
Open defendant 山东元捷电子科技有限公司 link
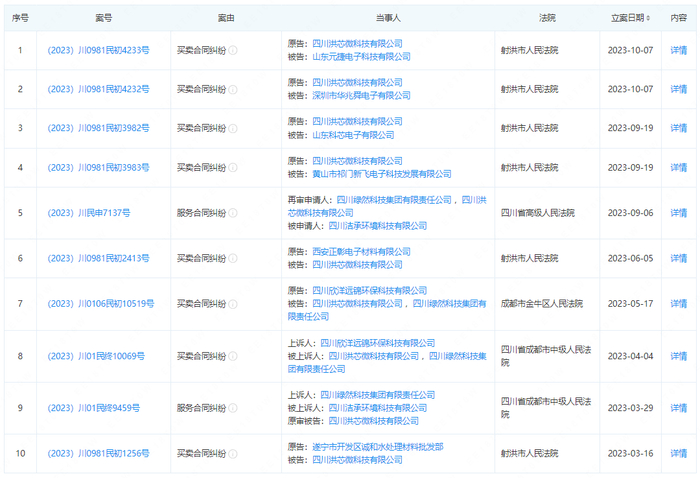(361, 57)
